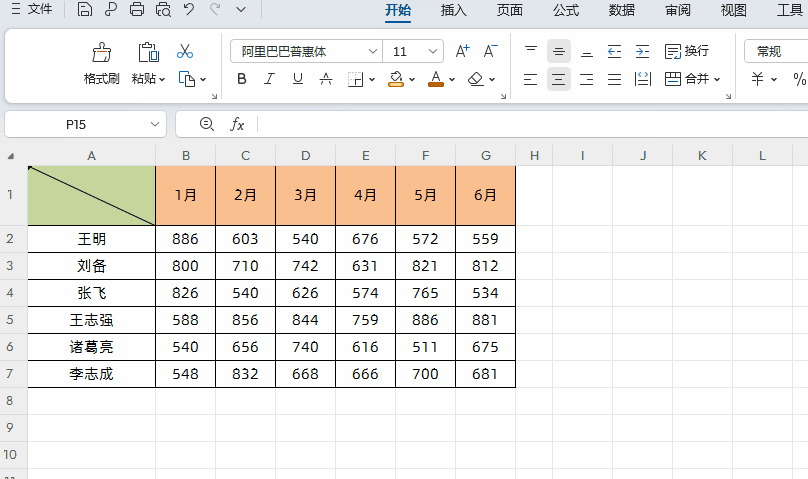Undo the last action
Image resolution: width=808 pixels, height=479 pixels.
pos(188,10)
